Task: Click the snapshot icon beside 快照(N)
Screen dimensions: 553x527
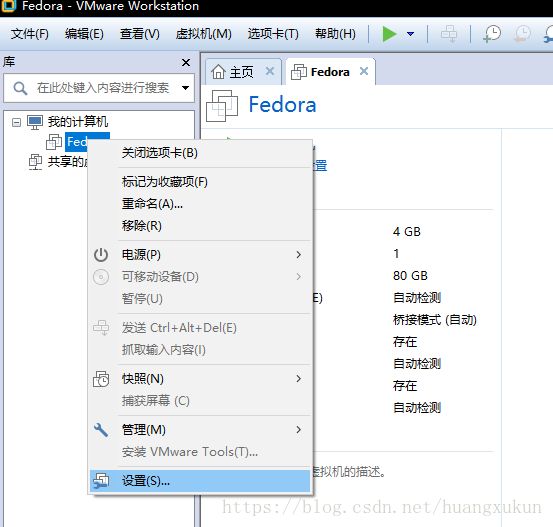Action: (x=101, y=379)
